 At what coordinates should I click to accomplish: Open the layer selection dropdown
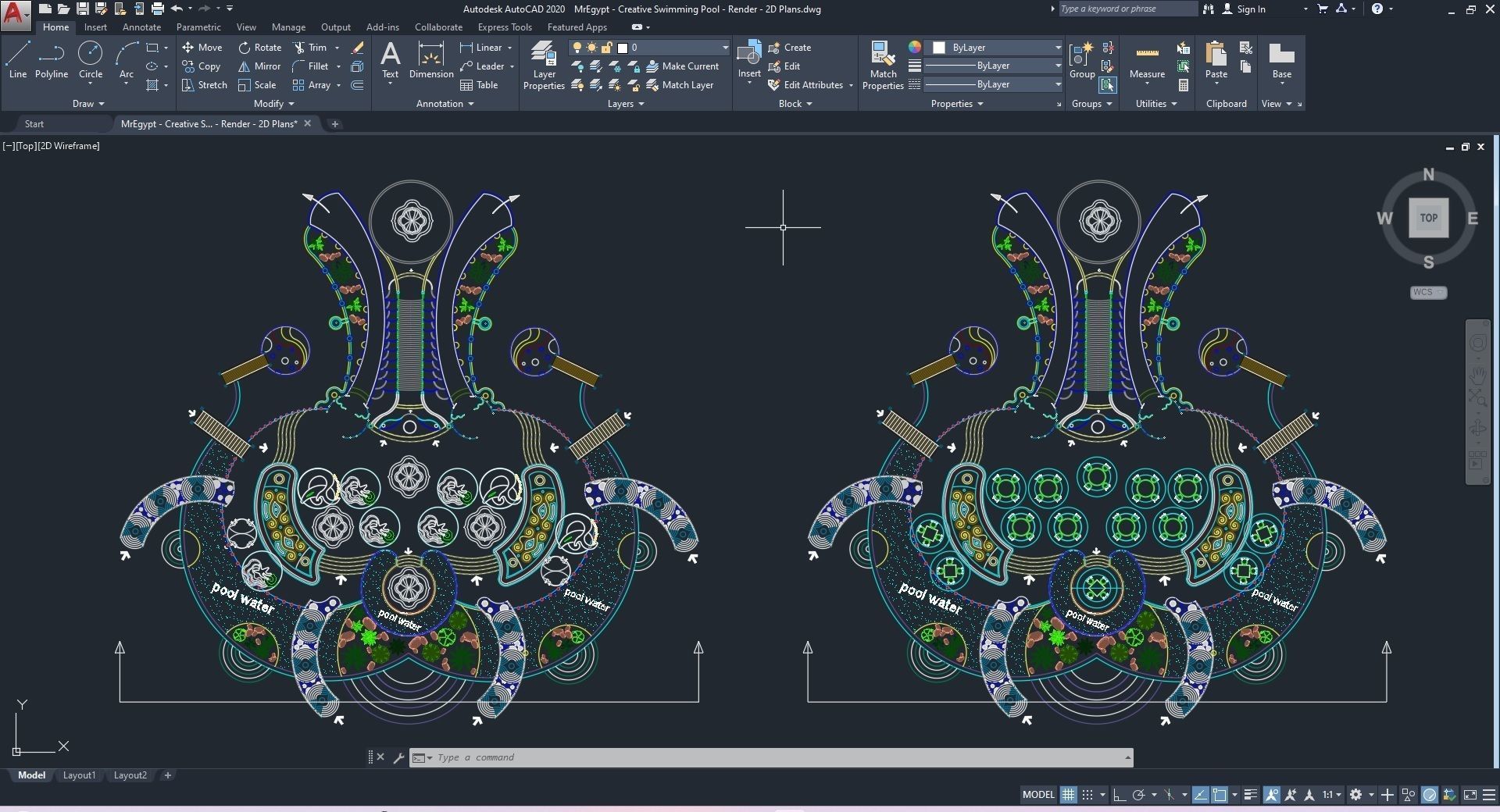pyautogui.click(x=650, y=48)
